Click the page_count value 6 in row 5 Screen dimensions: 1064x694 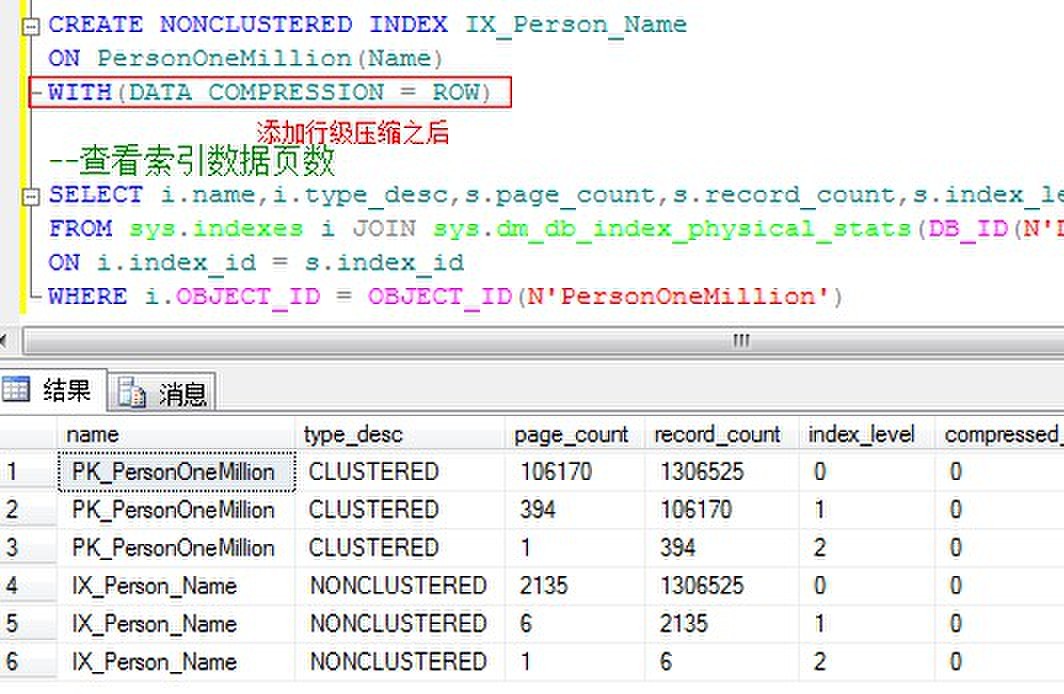[575, 623]
